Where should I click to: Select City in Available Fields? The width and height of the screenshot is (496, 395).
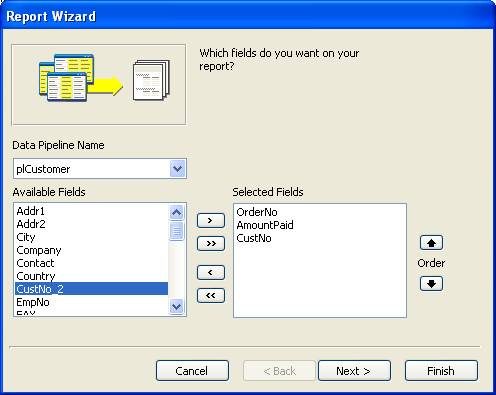tap(91, 237)
